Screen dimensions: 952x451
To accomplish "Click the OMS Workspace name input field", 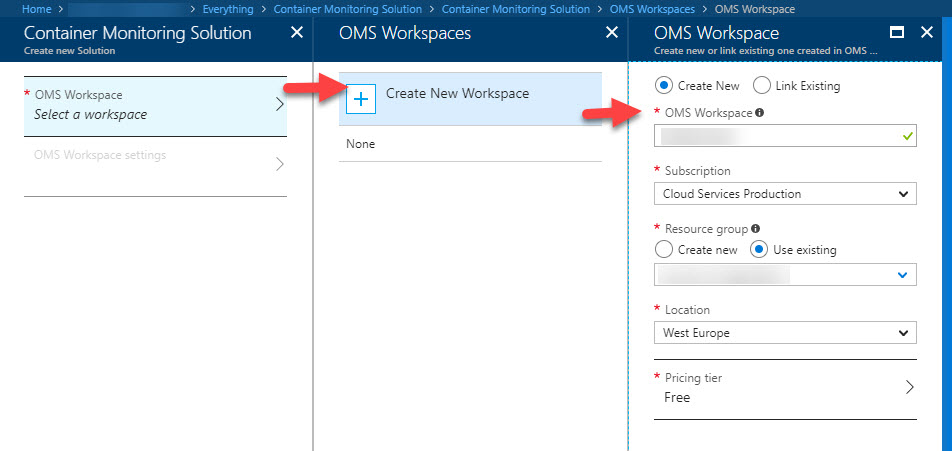I will 785,137.
